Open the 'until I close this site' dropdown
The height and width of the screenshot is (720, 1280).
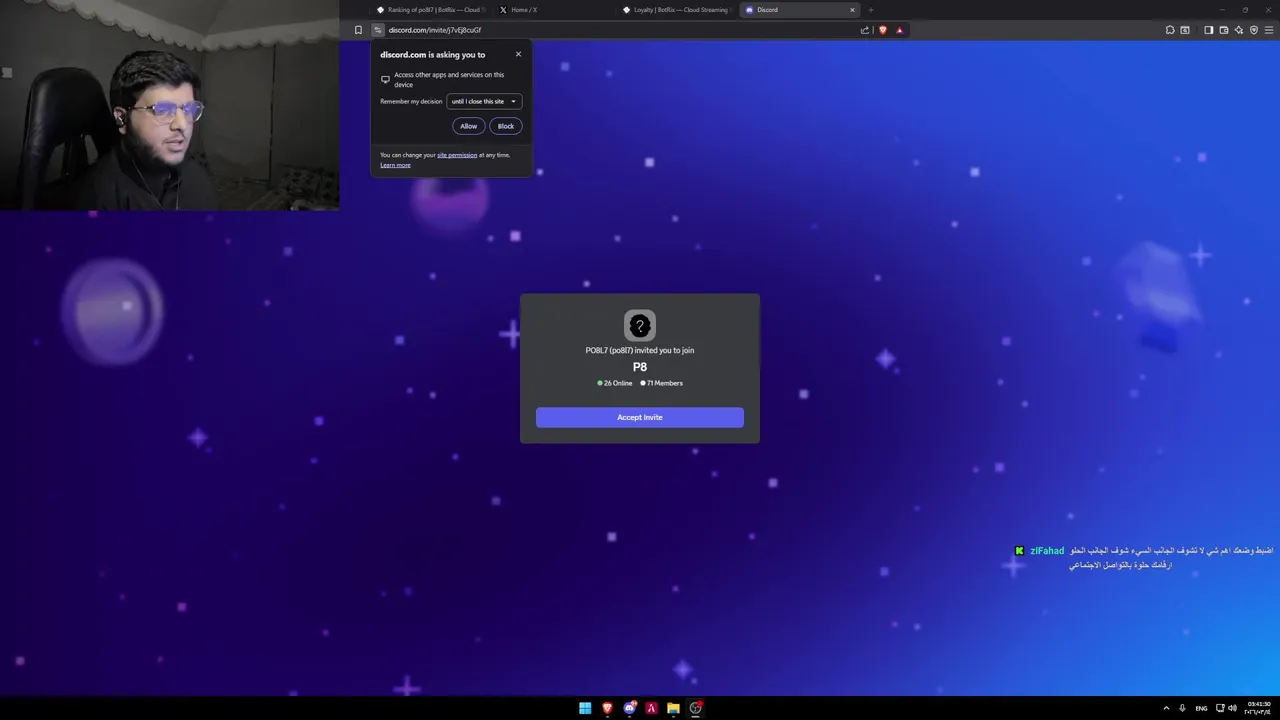coord(484,101)
